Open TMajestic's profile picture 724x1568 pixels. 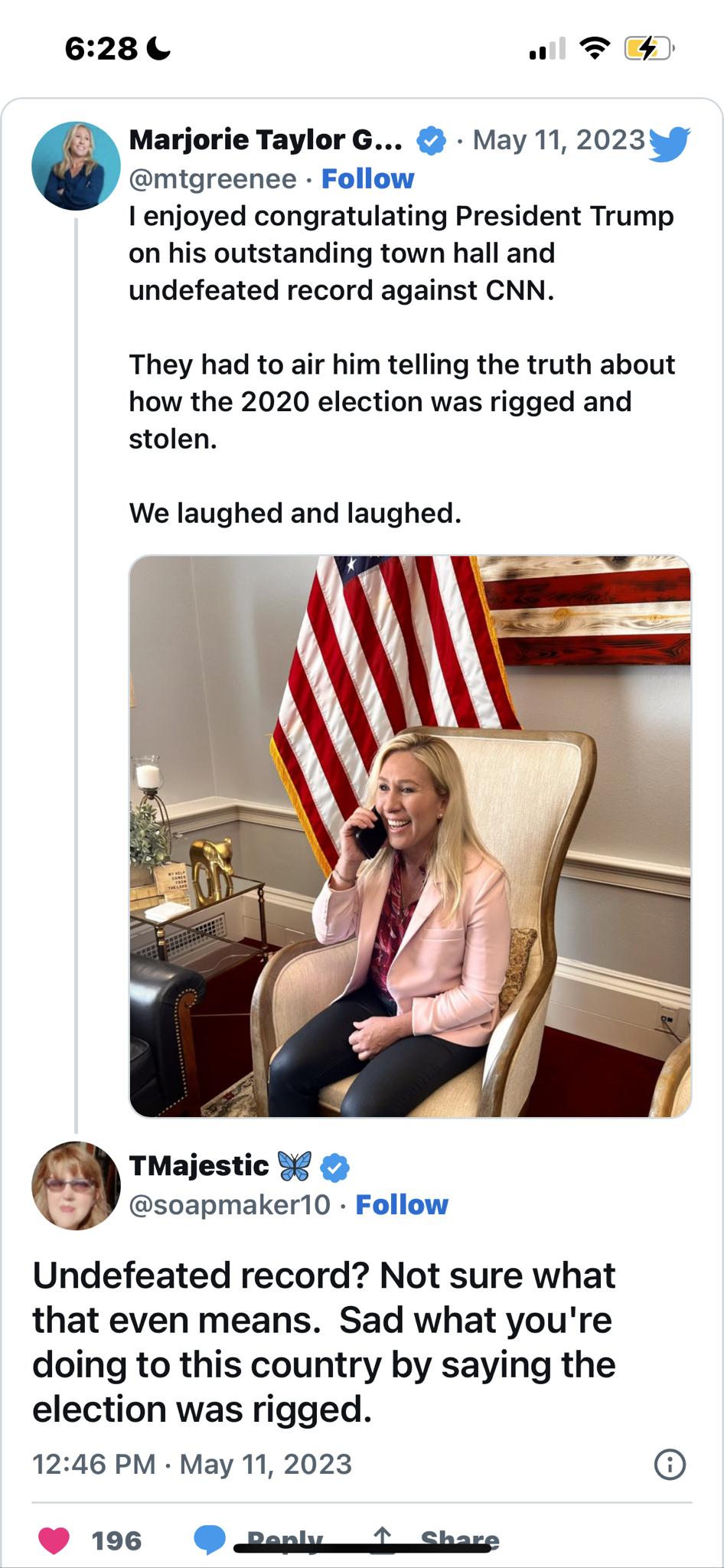click(76, 1185)
